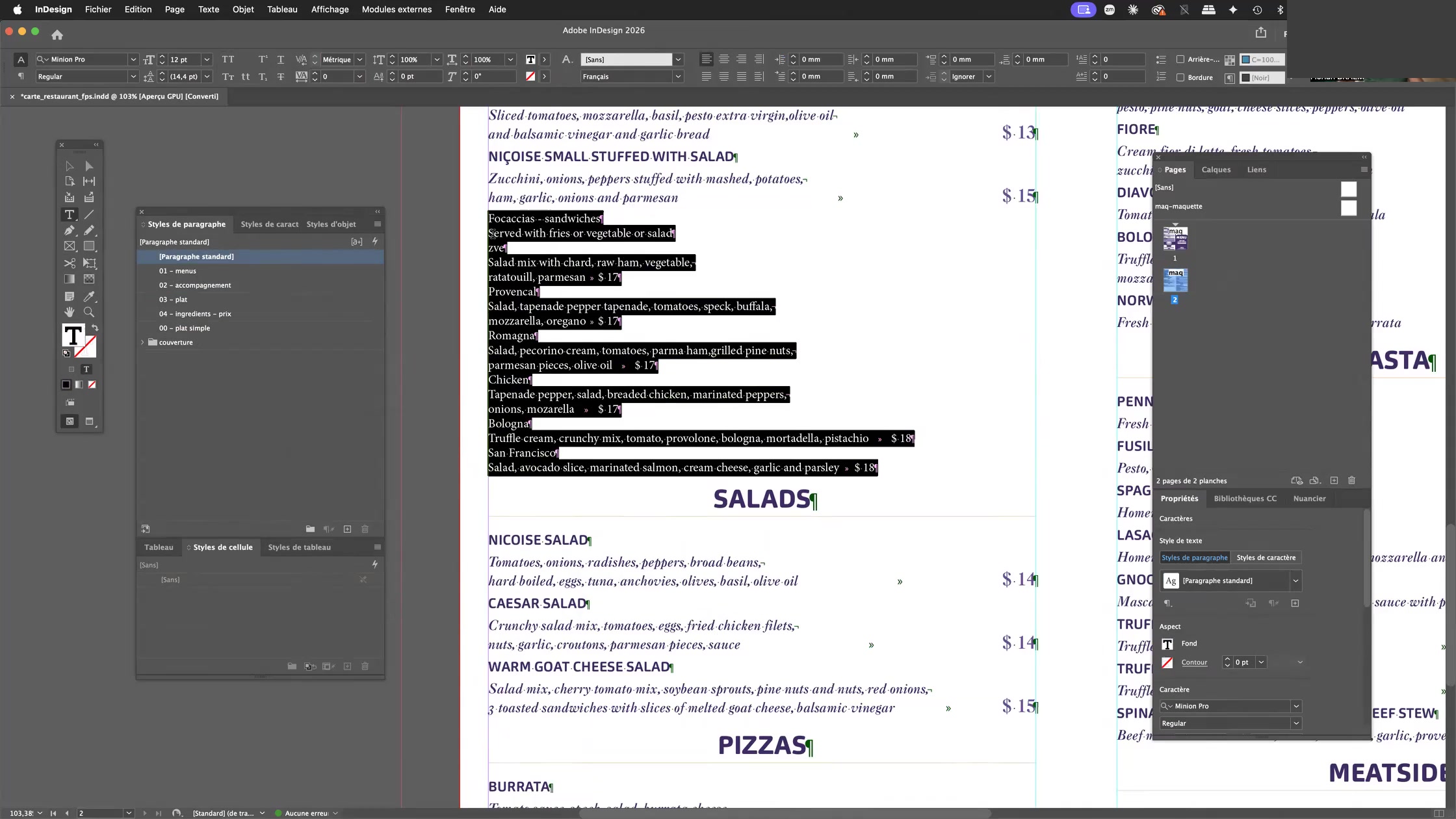Click the home icon
Viewport: 1456px width, 819px height.
(57, 34)
